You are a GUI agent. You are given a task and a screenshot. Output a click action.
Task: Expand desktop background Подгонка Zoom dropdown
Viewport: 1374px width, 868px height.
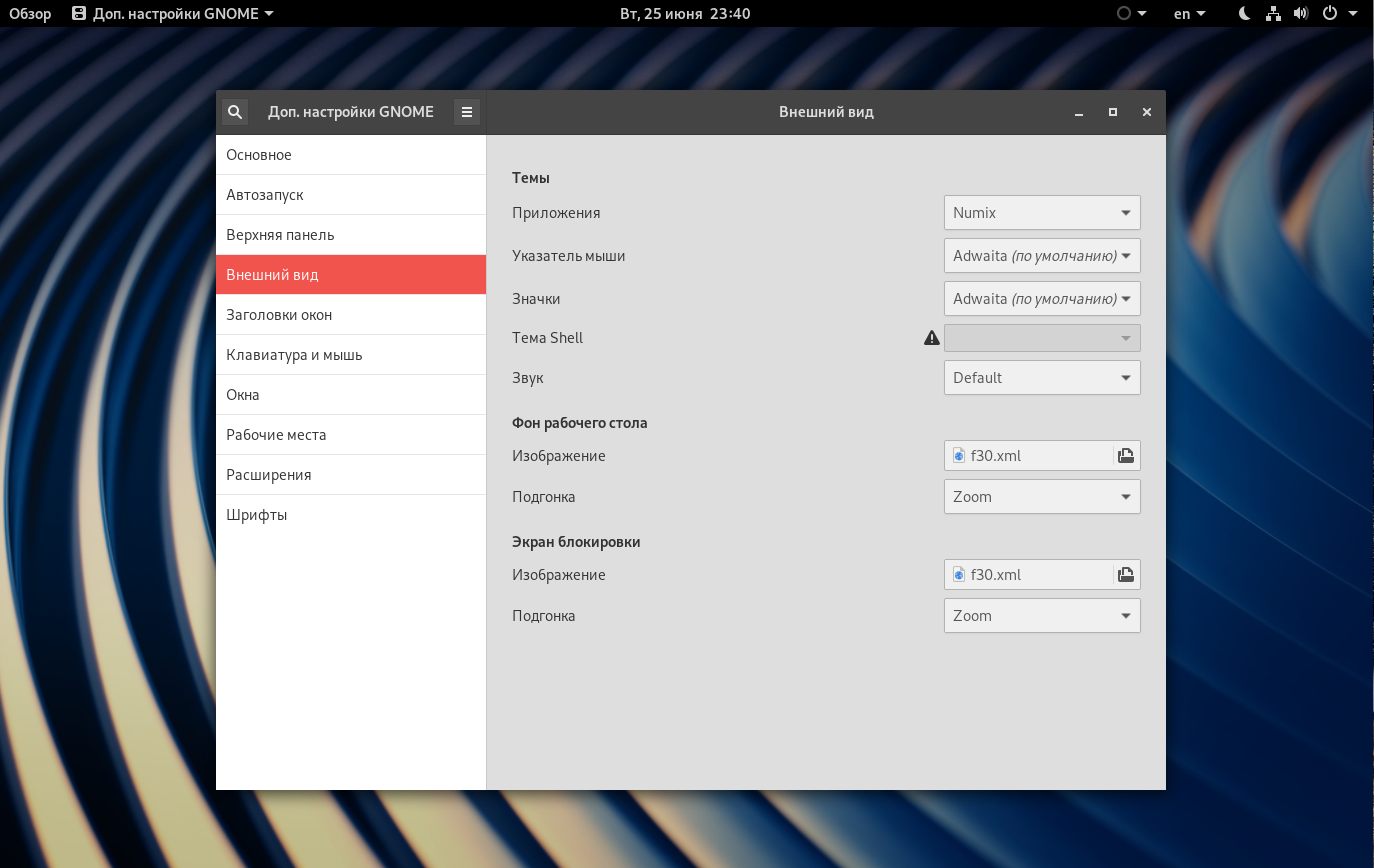[x=1042, y=497]
